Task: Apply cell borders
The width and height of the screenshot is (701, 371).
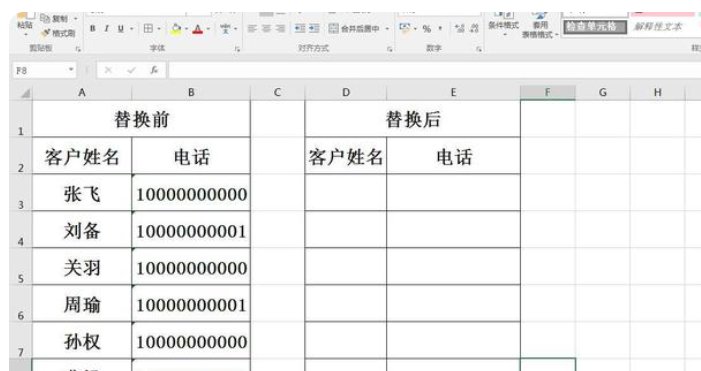Action: pyautogui.click(x=148, y=29)
